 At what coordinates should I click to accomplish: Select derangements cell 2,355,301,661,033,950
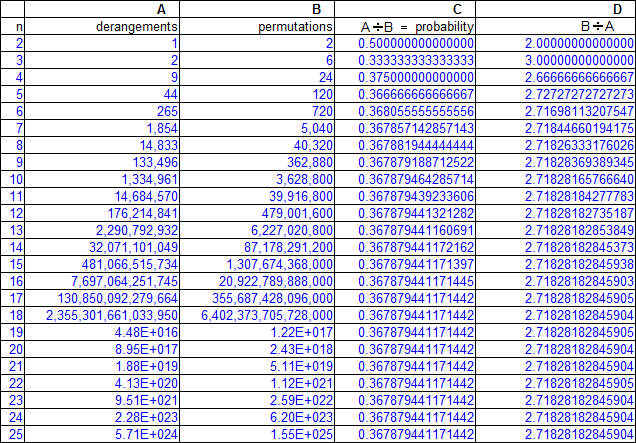tap(102, 315)
